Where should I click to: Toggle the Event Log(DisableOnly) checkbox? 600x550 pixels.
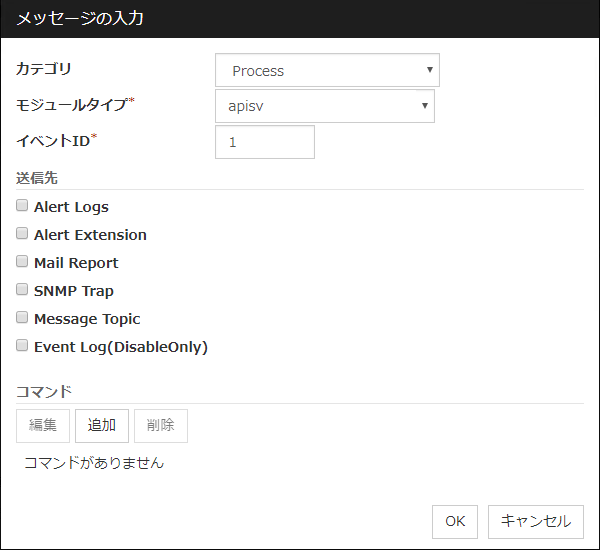(22, 346)
